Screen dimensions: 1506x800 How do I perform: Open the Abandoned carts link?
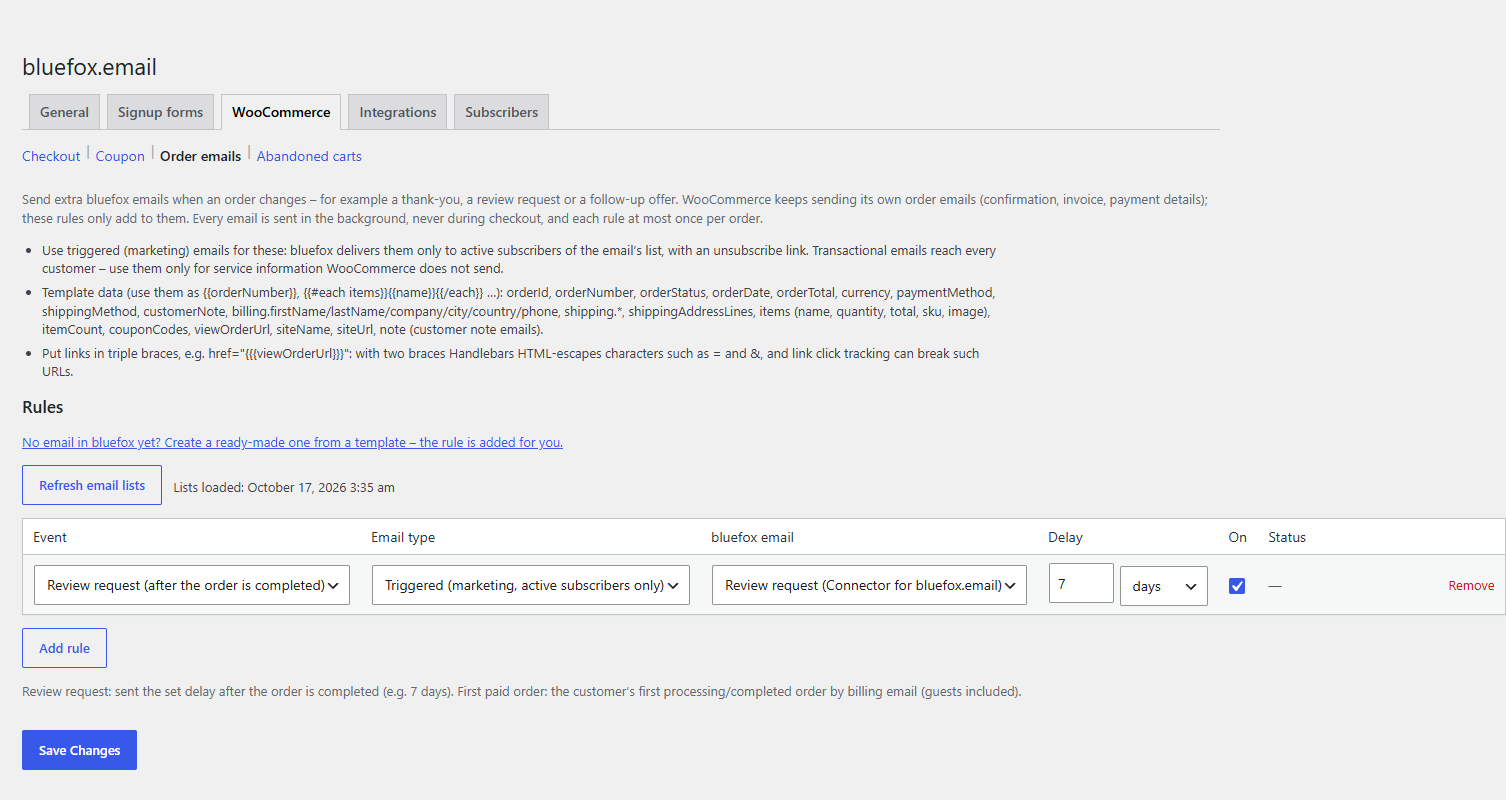coord(309,156)
